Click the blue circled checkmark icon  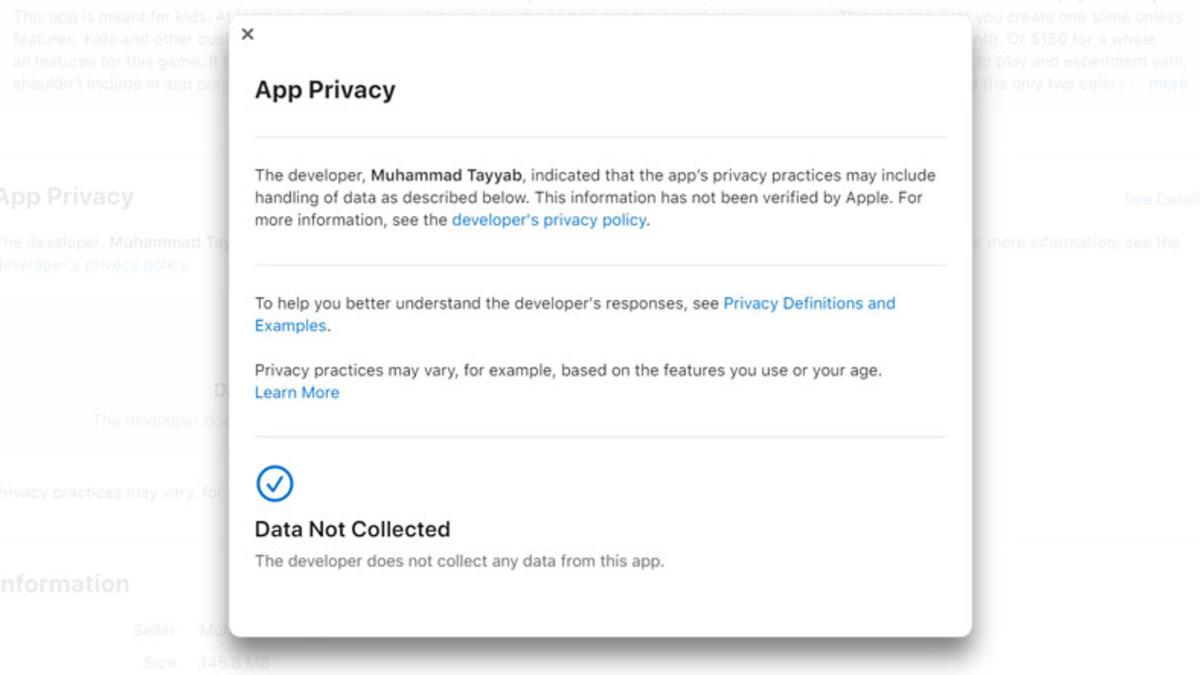coord(273,483)
